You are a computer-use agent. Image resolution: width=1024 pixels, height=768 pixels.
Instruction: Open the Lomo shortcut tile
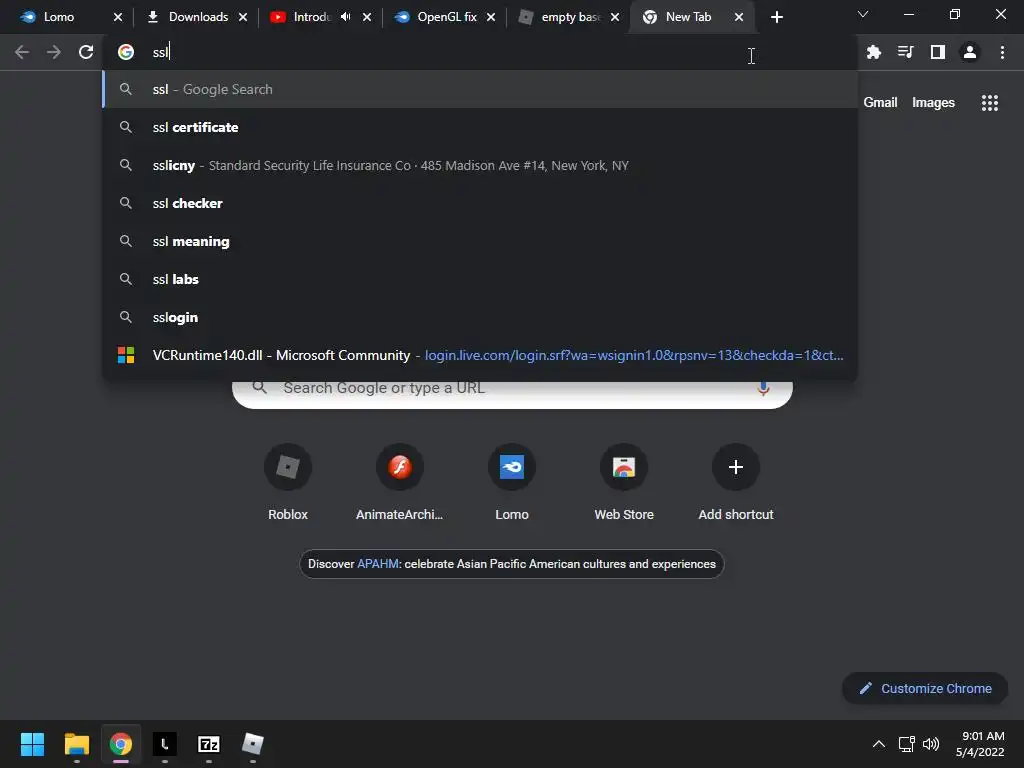[x=512, y=483]
